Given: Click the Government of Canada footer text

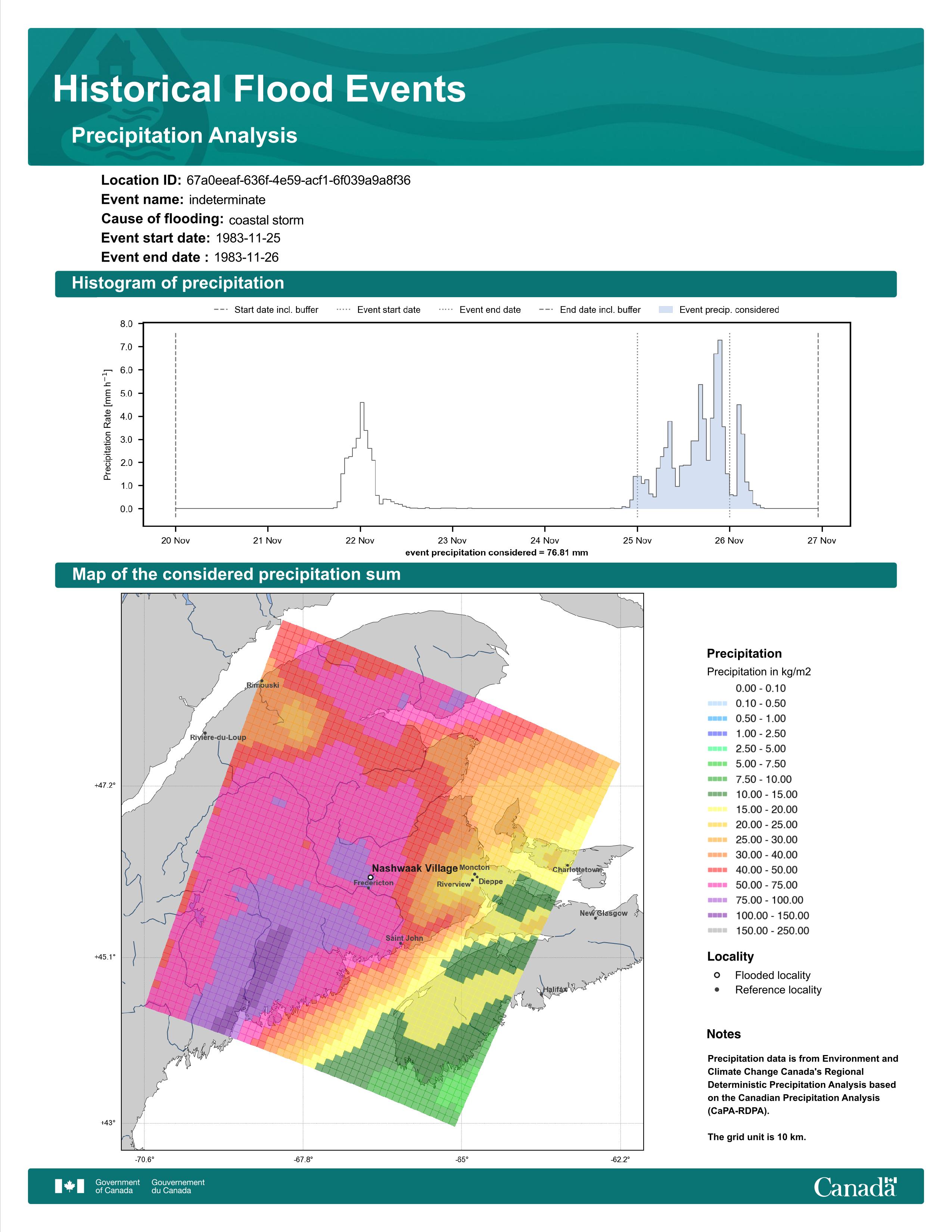Looking at the screenshot, I should point(117,1186).
